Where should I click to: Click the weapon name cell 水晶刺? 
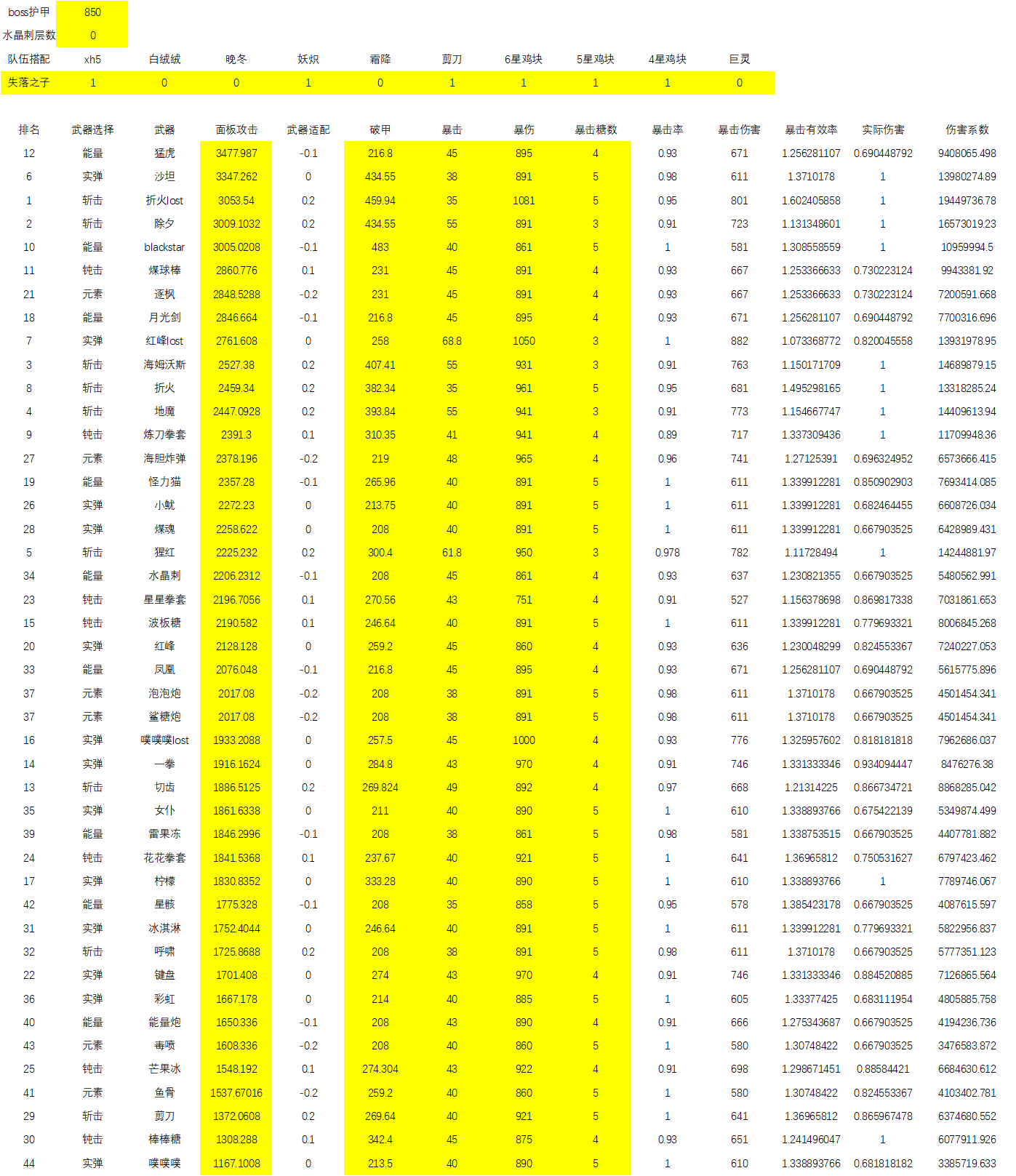(x=164, y=576)
